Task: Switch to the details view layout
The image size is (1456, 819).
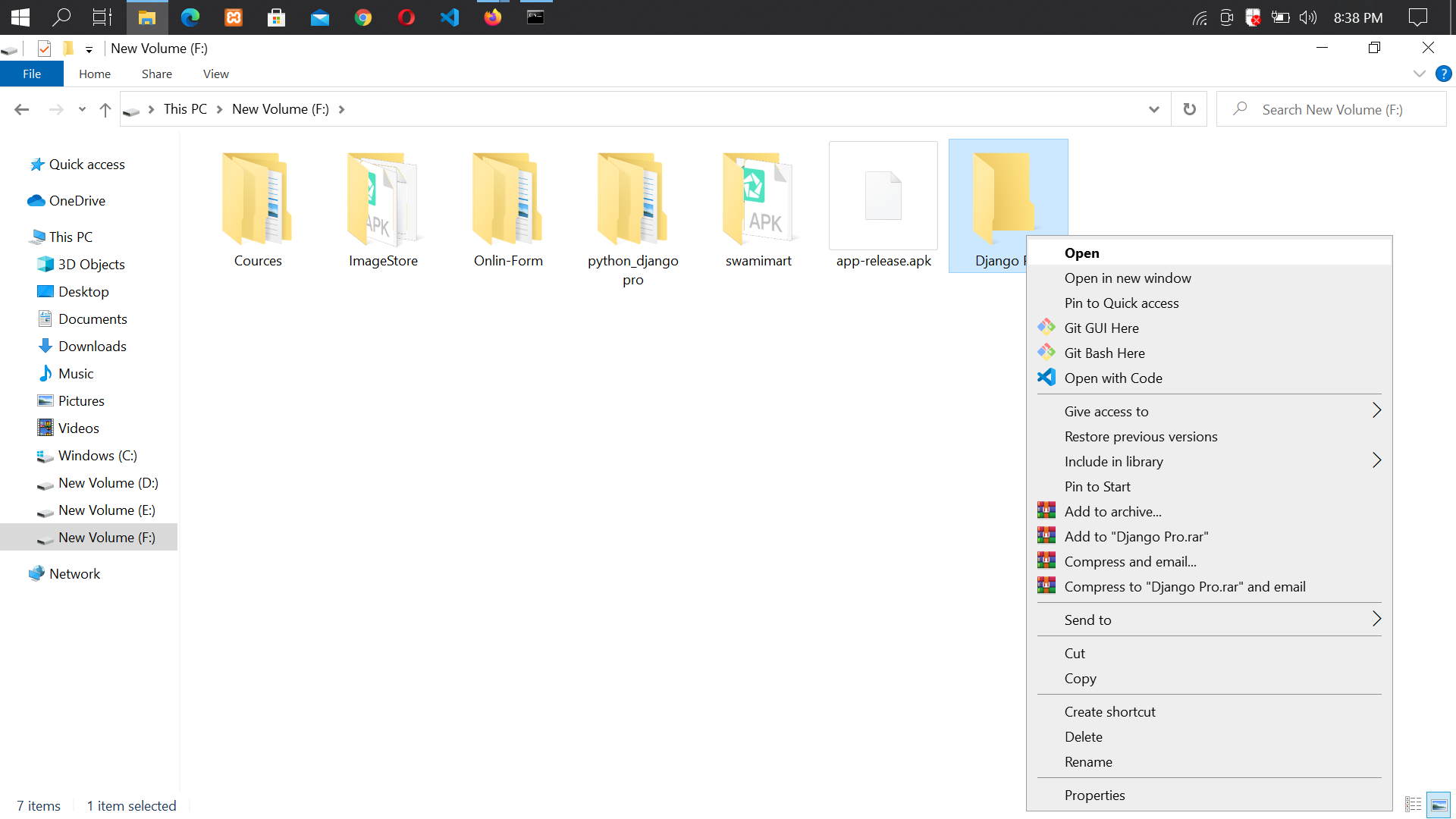Action: click(x=1414, y=805)
